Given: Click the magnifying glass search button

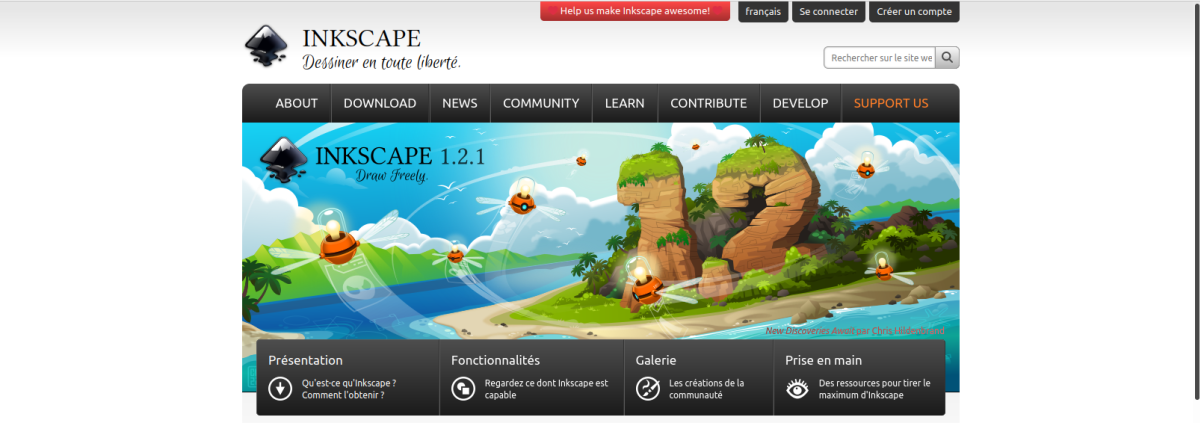Looking at the screenshot, I should point(947,58).
